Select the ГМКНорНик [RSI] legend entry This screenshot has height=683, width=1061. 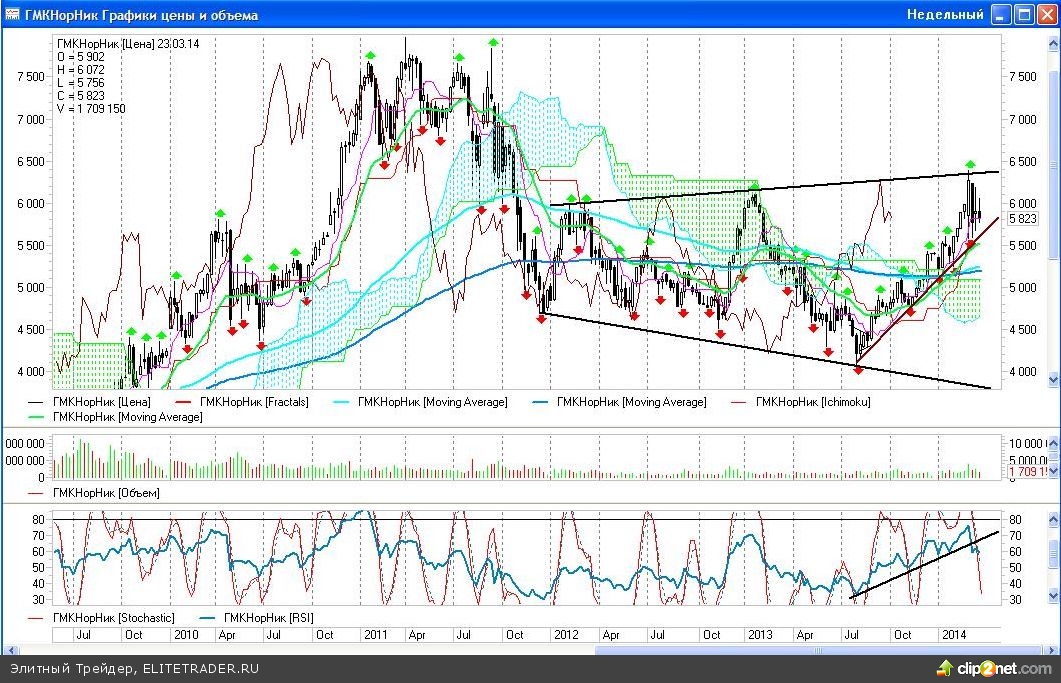(269, 619)
